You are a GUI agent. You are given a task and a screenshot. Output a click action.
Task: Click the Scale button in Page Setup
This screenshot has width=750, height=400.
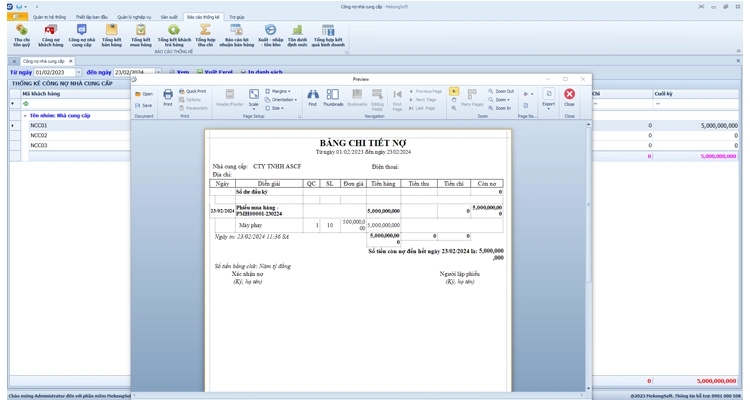[x=254, y=97]
